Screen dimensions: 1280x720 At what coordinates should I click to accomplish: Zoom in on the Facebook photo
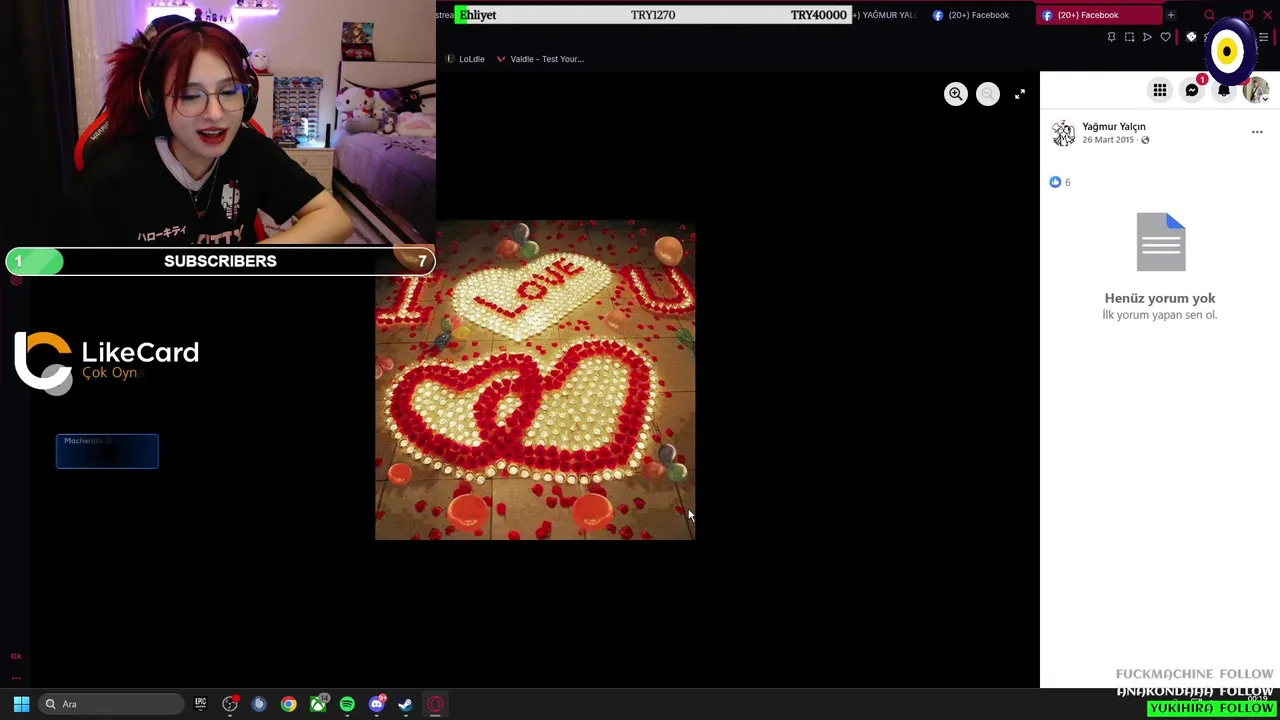956,94
